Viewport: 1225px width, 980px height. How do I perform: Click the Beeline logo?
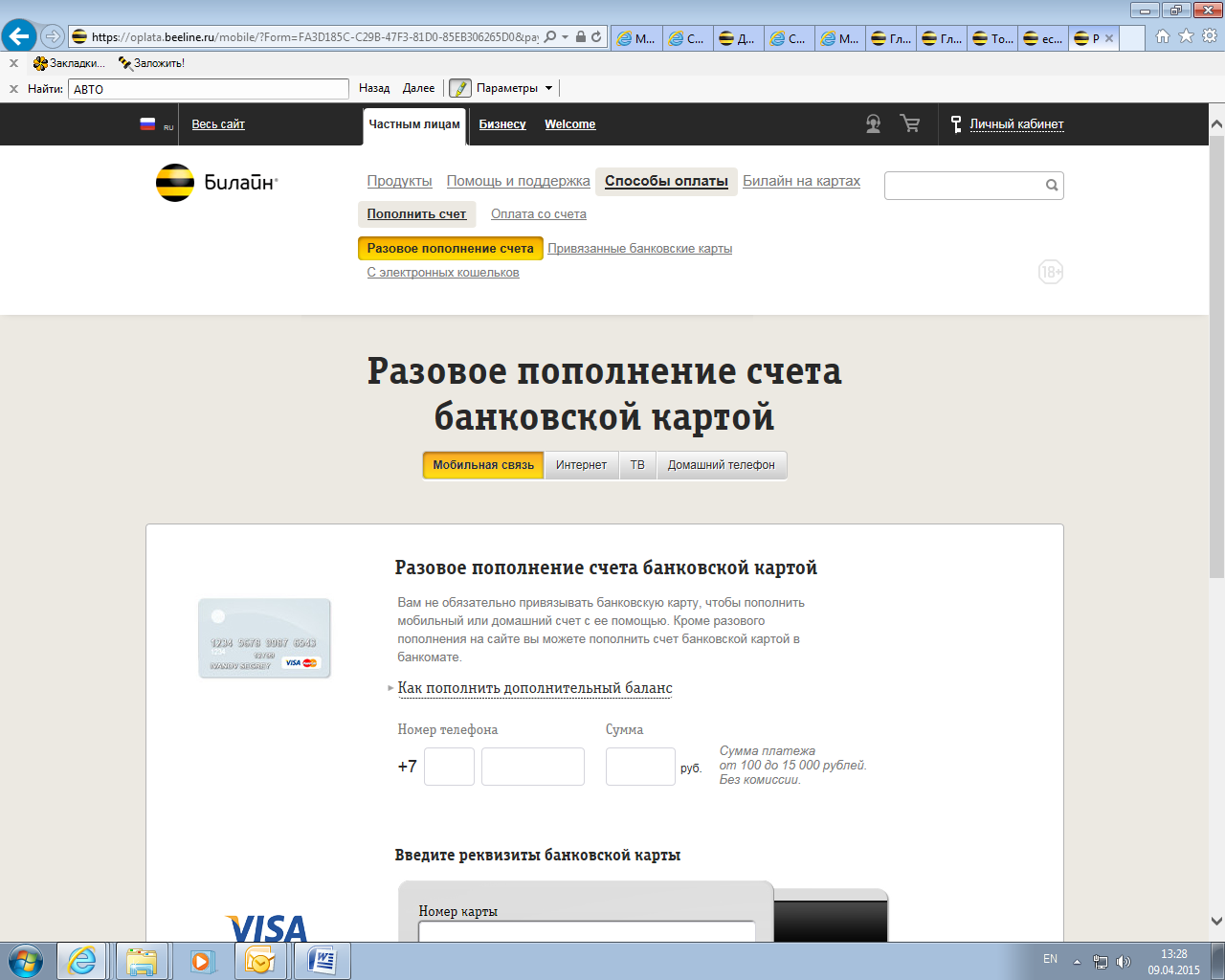[217, 182]
